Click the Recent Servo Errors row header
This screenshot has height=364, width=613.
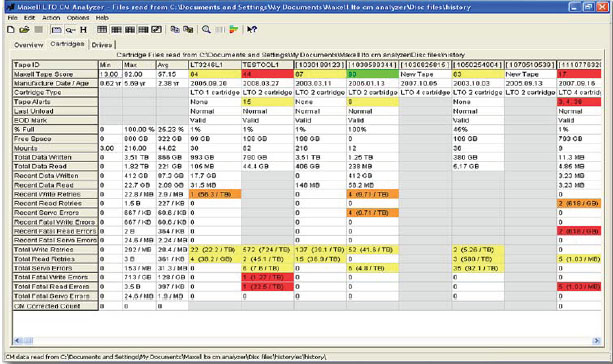point(55,213)
